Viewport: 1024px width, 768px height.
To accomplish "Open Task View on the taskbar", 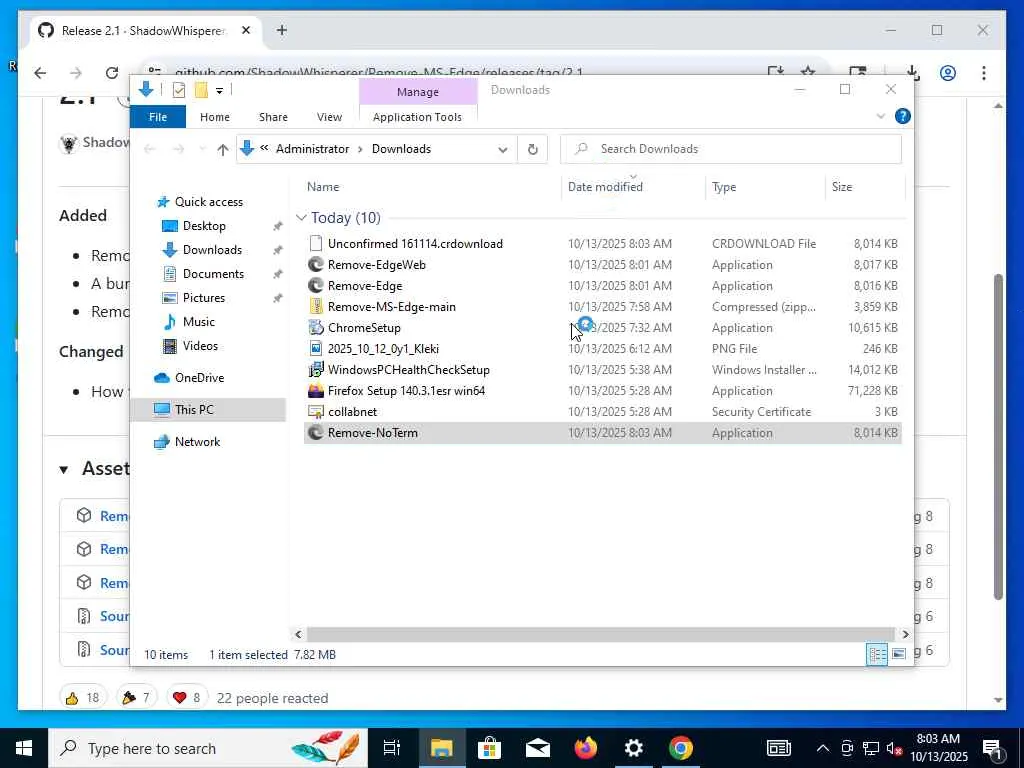I will [x=392, y=748].
